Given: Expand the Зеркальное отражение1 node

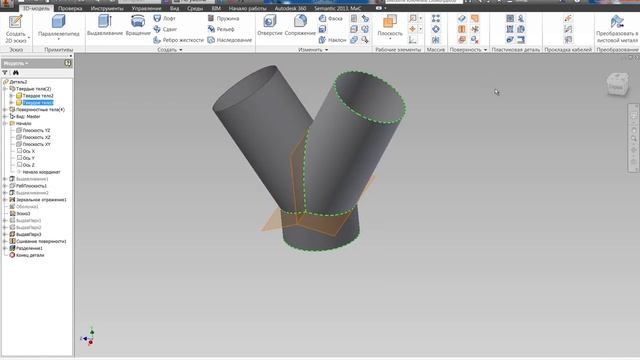Looking at the screenshot, I should tap(5, 200).
